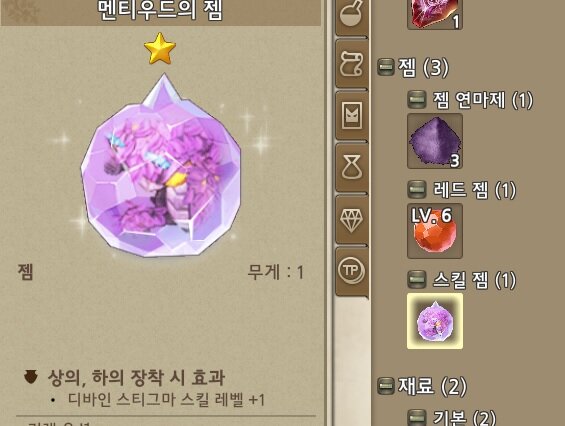Select the TP premium items tab
This screenshot has width=565, height=426.
[352, 271]
